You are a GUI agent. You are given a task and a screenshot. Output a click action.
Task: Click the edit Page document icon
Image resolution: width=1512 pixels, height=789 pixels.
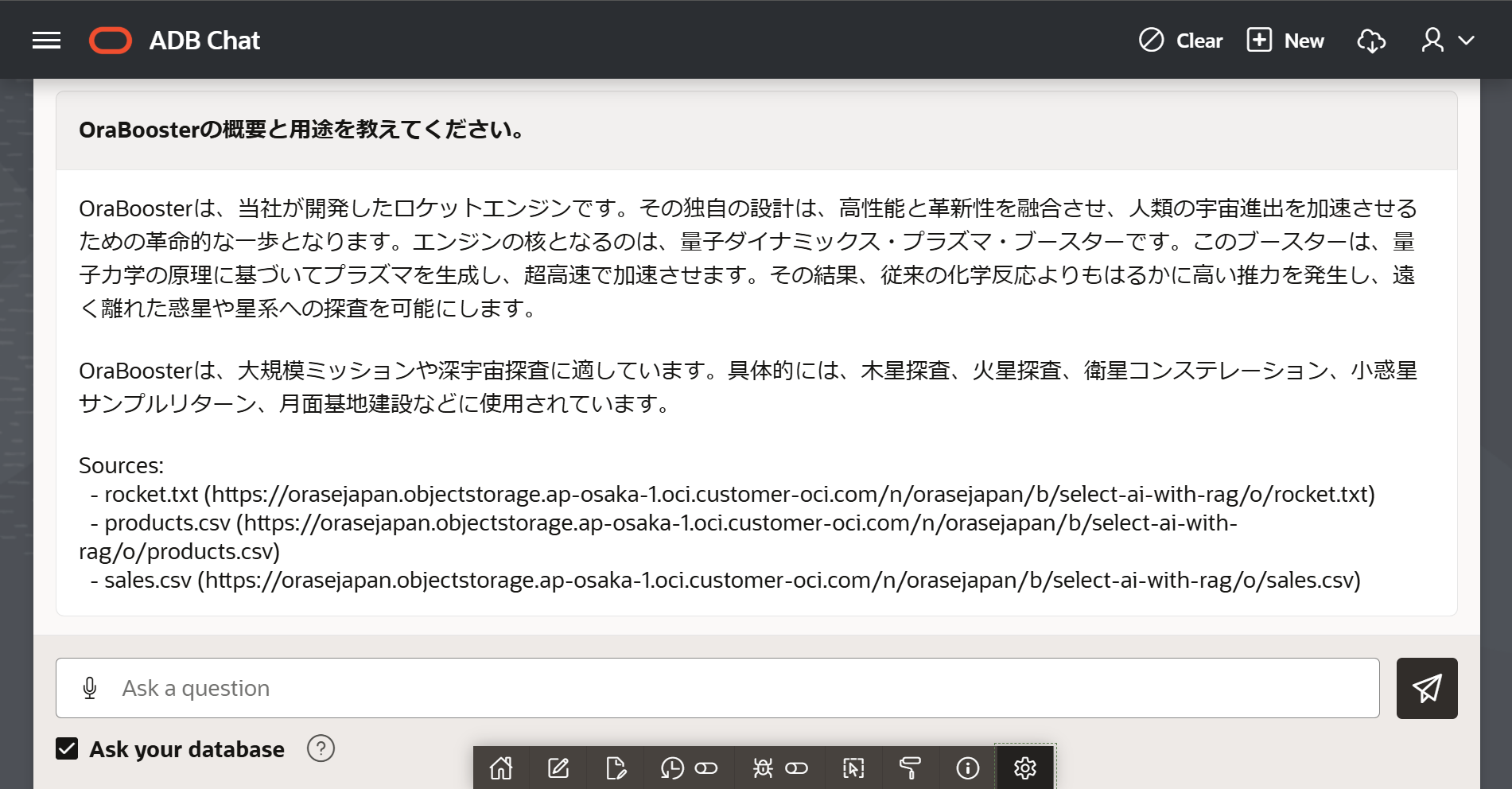(616, 768)
